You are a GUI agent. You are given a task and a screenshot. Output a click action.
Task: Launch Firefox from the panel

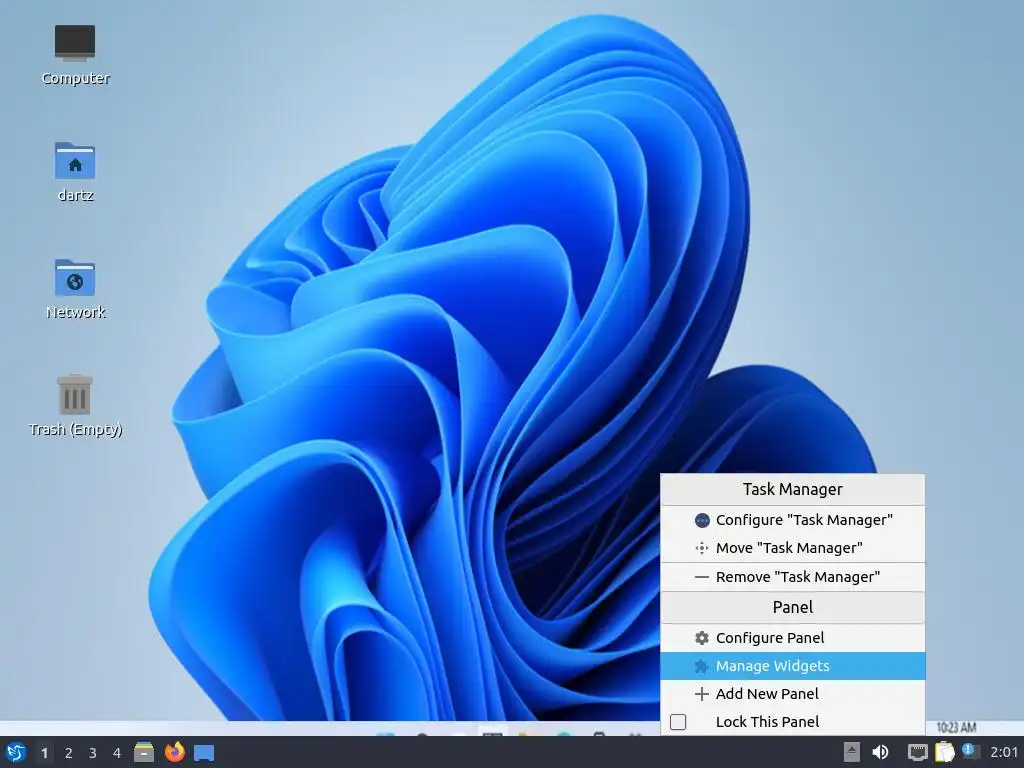click(x=174, y=752)
